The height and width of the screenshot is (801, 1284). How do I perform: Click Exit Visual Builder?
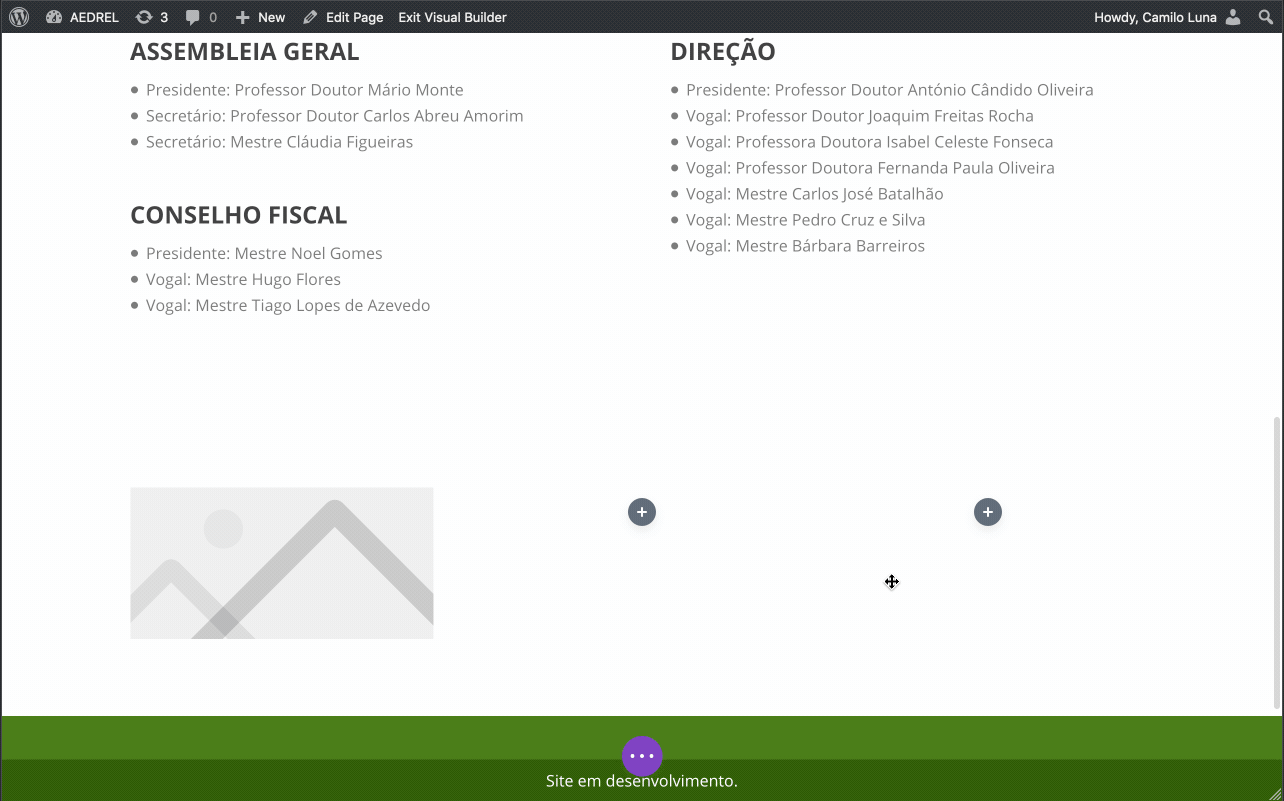coord(452,17)
